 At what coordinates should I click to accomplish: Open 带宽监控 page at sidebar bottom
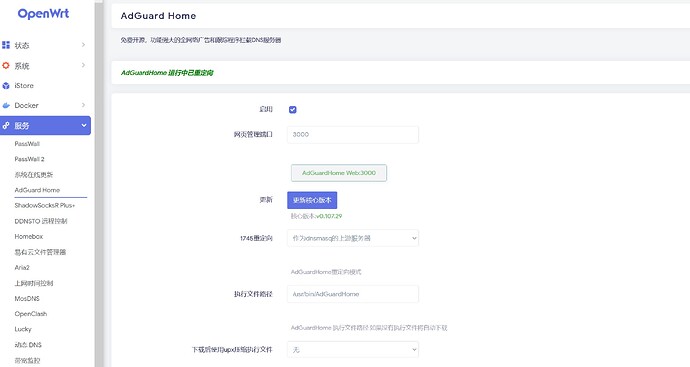pyautogui.click(x=27, y=360)
